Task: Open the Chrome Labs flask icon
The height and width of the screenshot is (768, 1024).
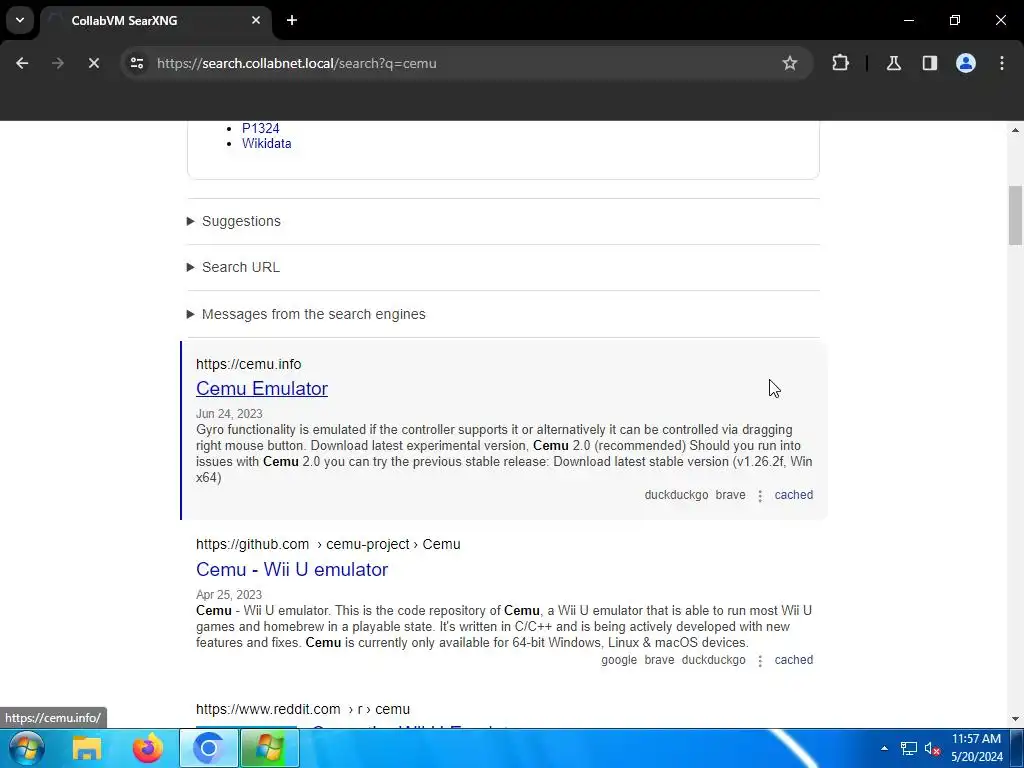Action: tap(893, 63)
